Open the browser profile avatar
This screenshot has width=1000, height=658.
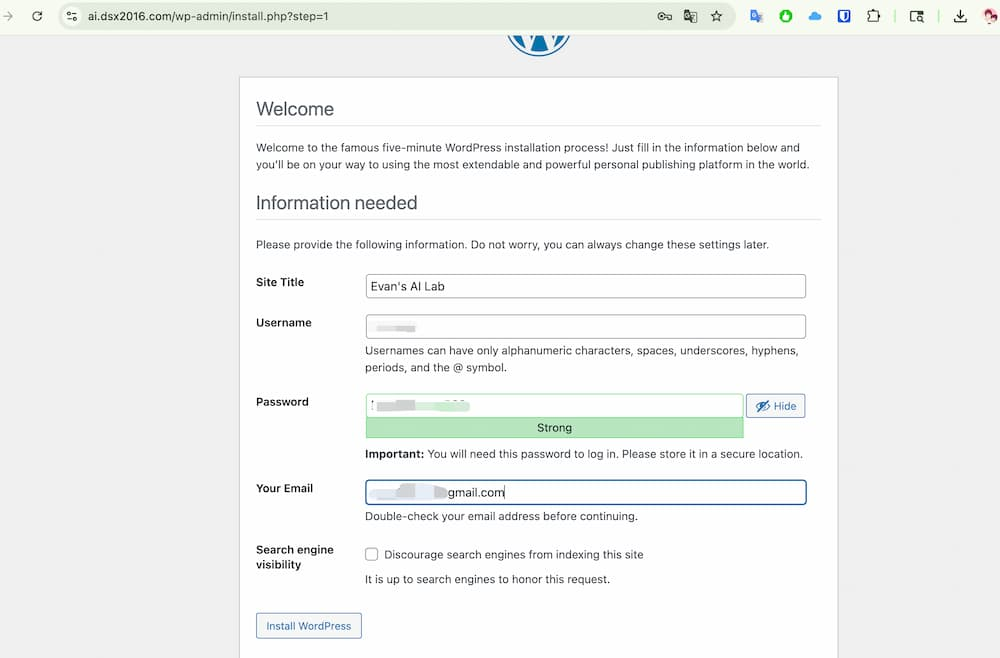[990, 16]
